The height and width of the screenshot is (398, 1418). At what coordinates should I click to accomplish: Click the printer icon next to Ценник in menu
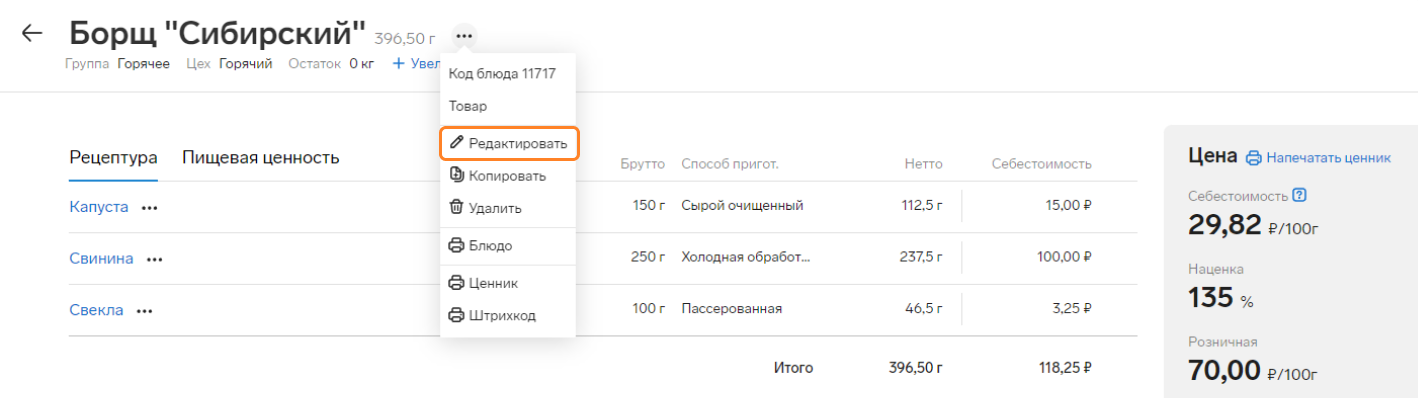click(x=456, y=283)
